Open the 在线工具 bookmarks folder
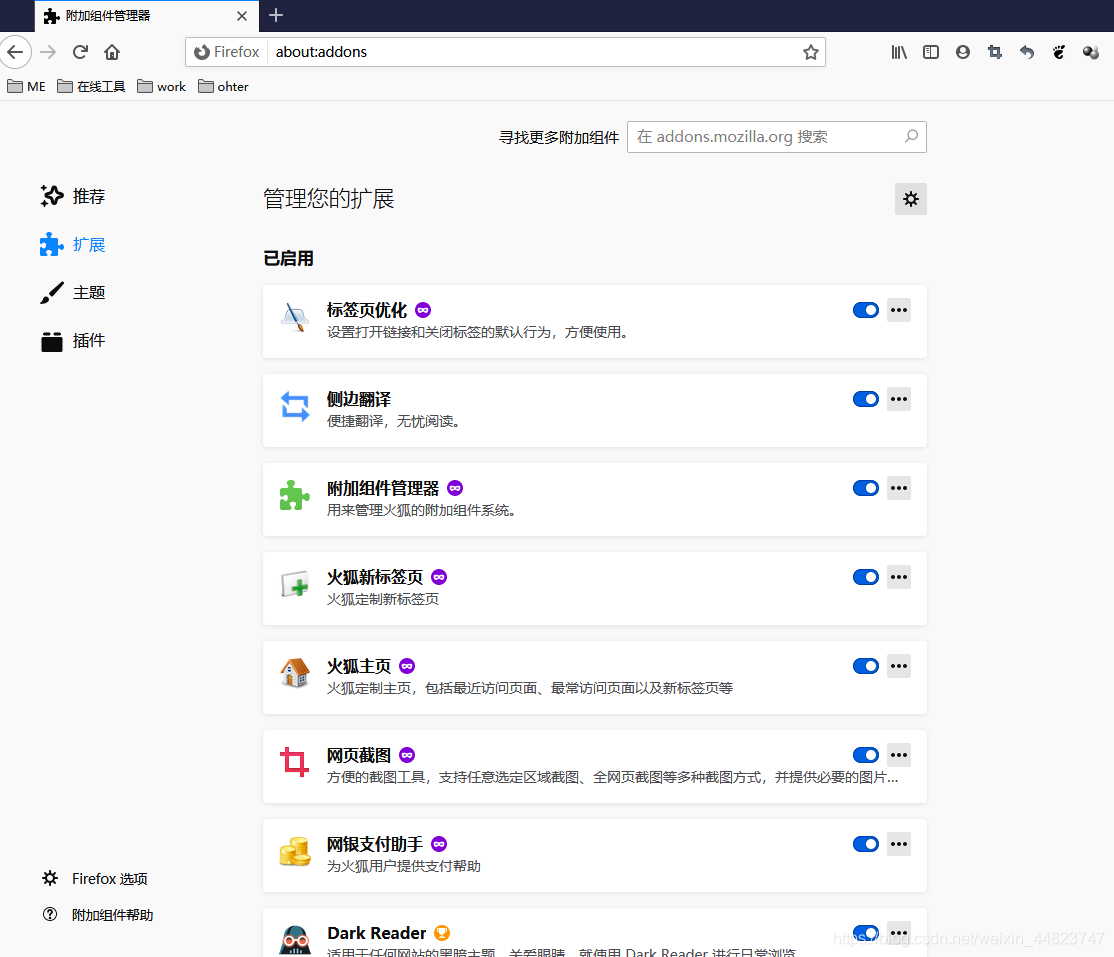 click(x=92, y=87)
